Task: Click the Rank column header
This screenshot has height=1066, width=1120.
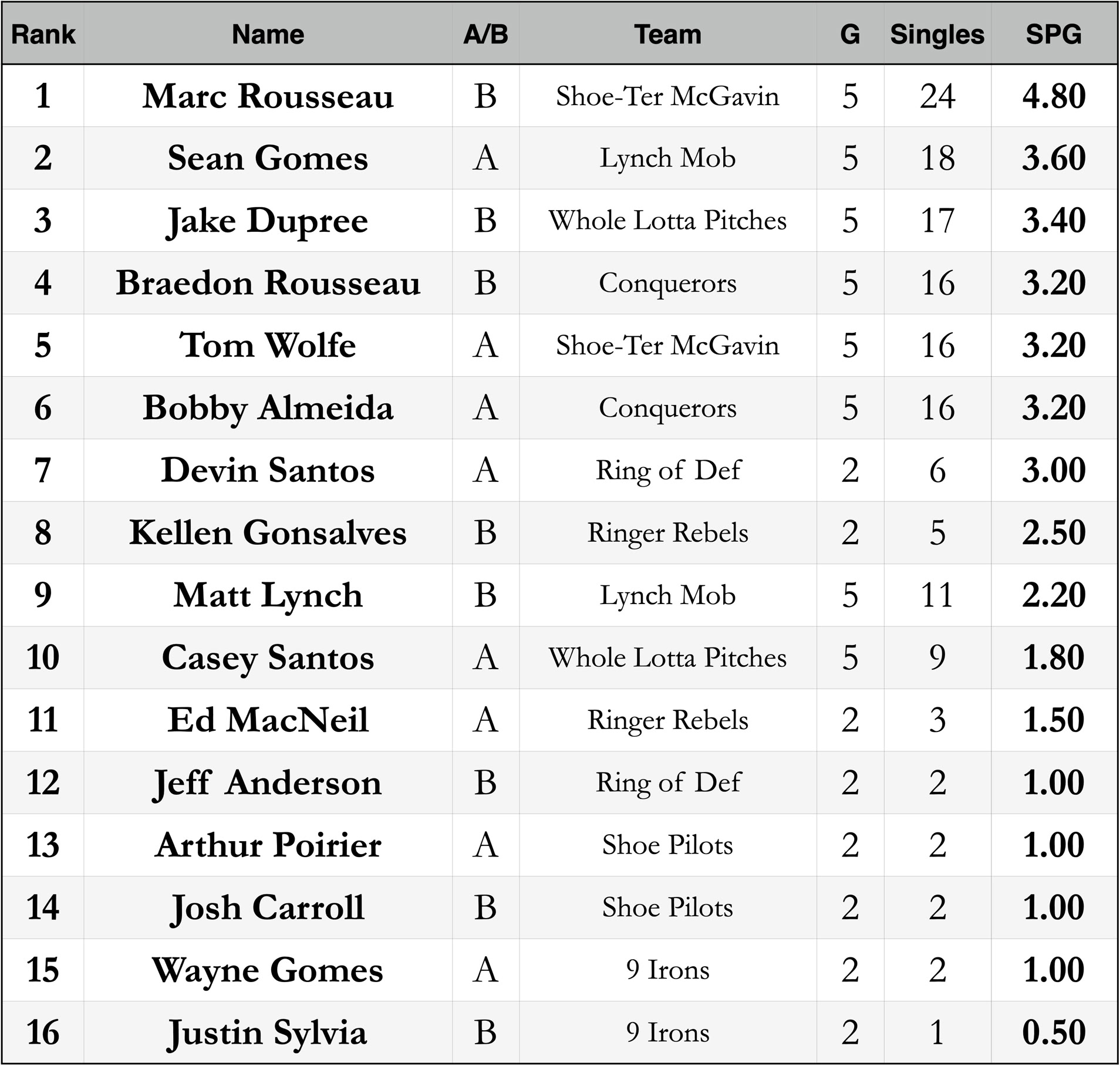Action: [43, 34]
